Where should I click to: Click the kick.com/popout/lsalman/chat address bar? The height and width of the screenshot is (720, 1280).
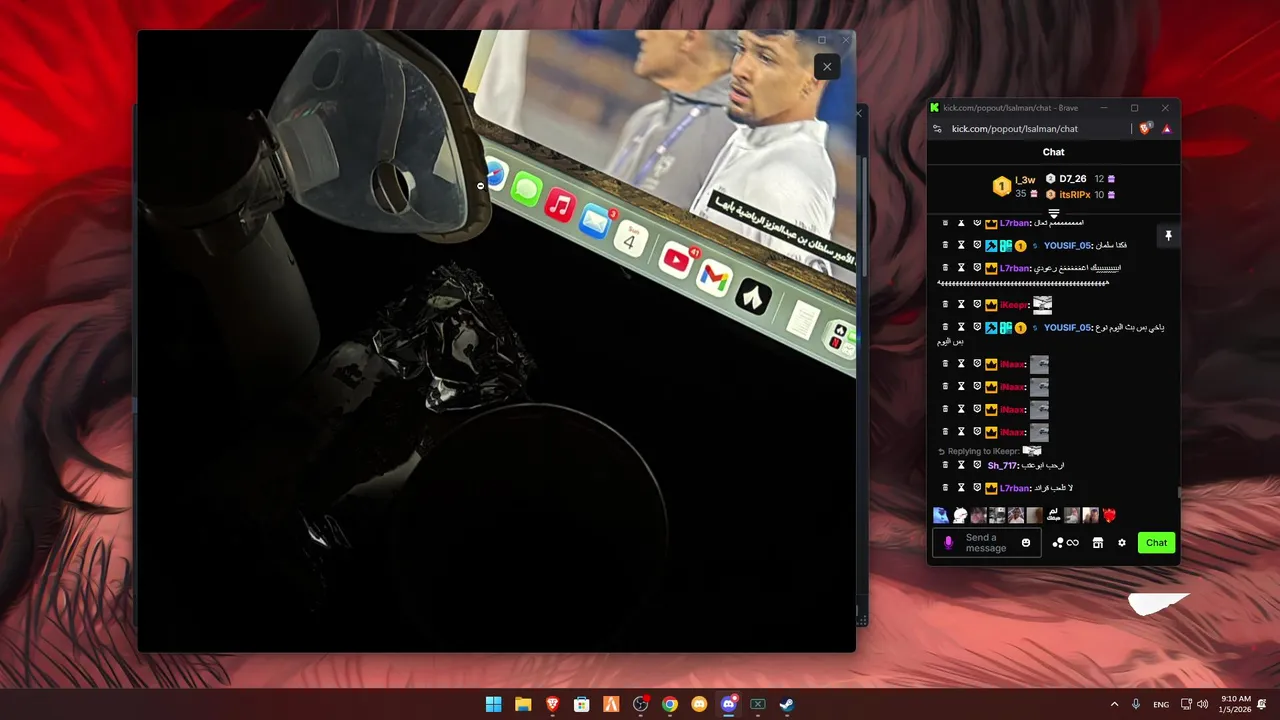point(1014,129)
